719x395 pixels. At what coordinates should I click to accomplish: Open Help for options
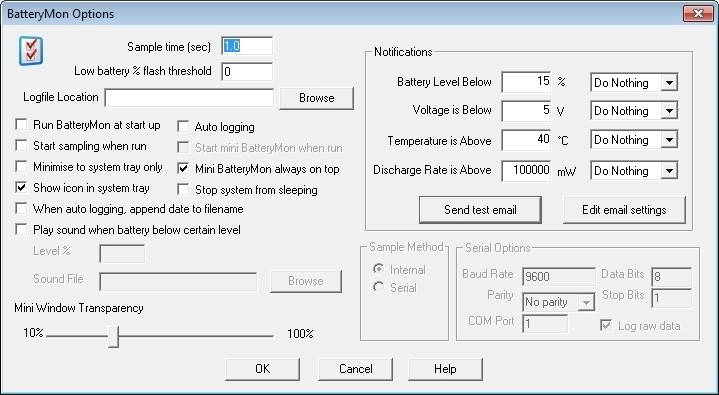point(445,369)
